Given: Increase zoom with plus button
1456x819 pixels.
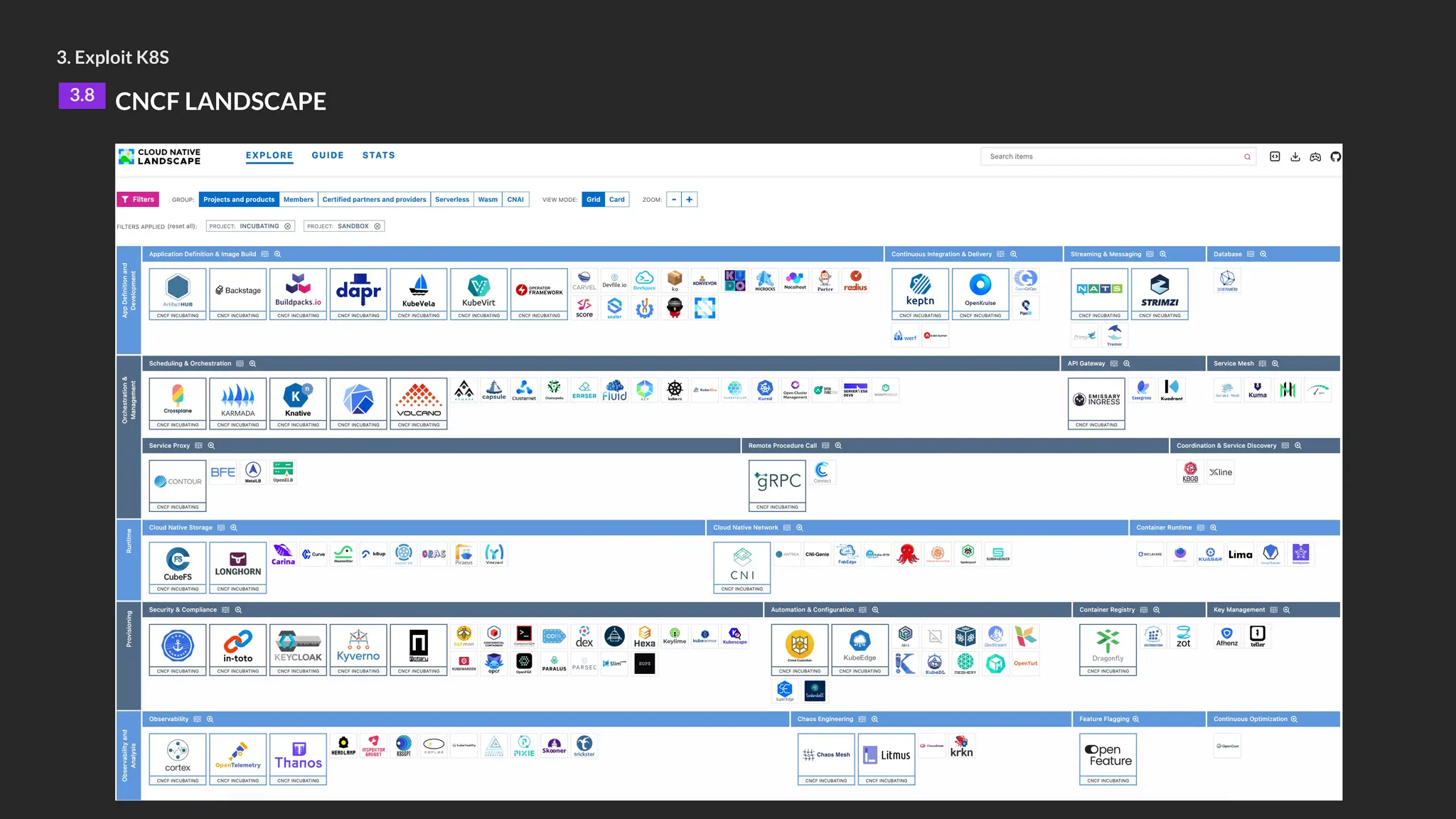Looking at the screenshot, I should [689, 200].
